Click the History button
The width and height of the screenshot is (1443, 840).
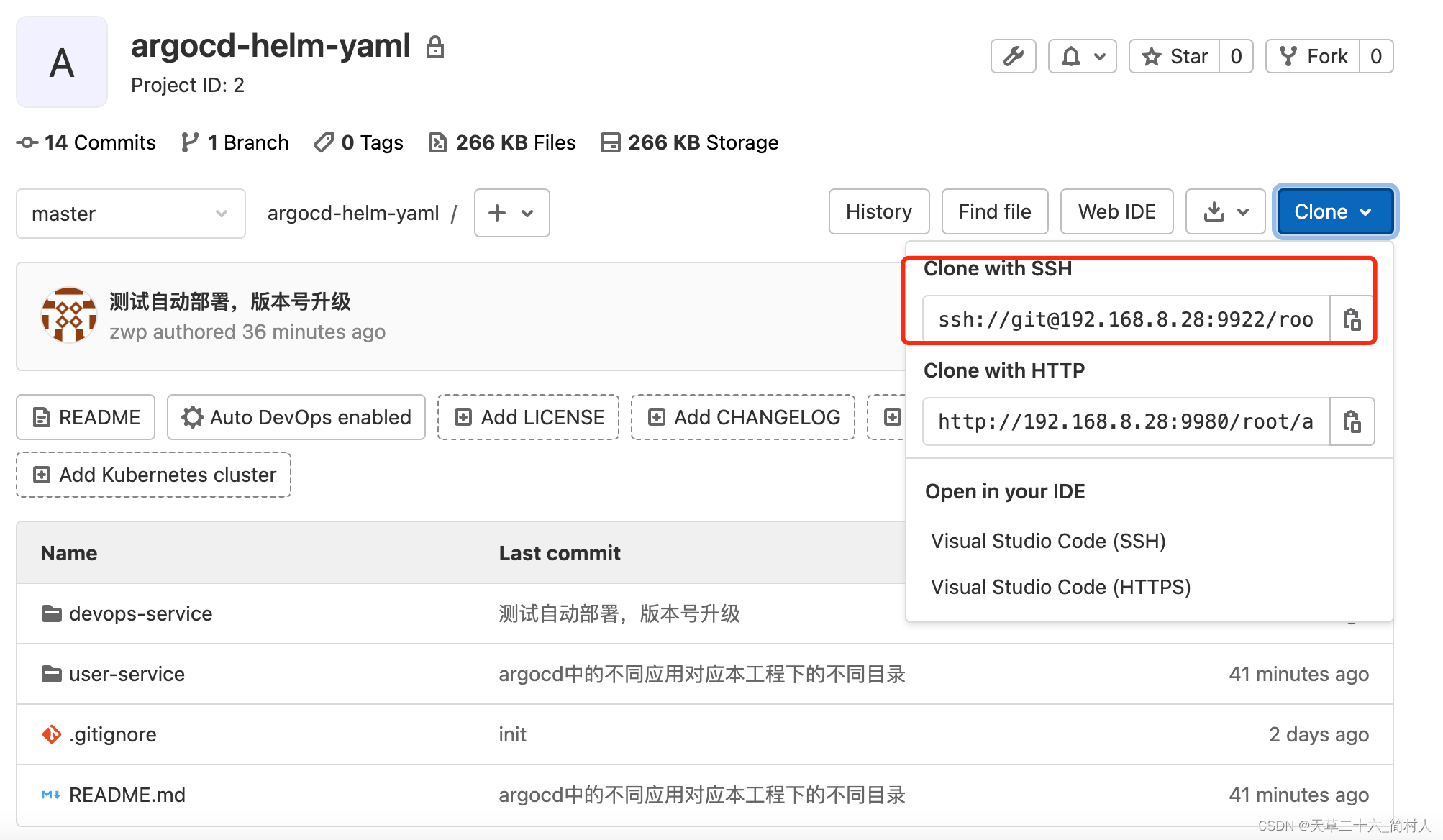coord(879,211)
